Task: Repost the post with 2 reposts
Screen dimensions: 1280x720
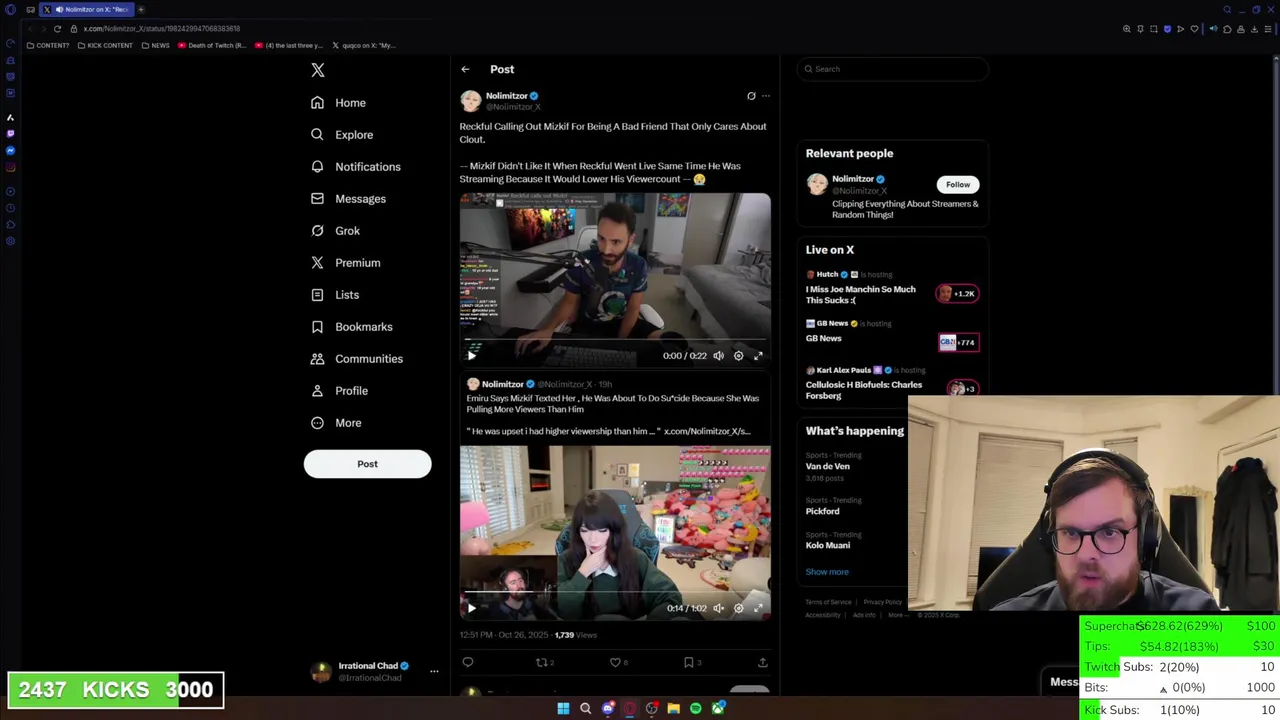Action: tap(545, 662)
